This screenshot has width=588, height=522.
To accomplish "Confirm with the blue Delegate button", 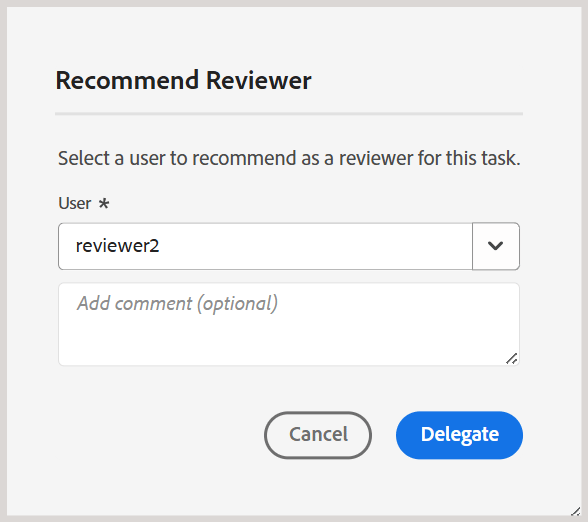I will pyautogui.click(x=459, y=435).
